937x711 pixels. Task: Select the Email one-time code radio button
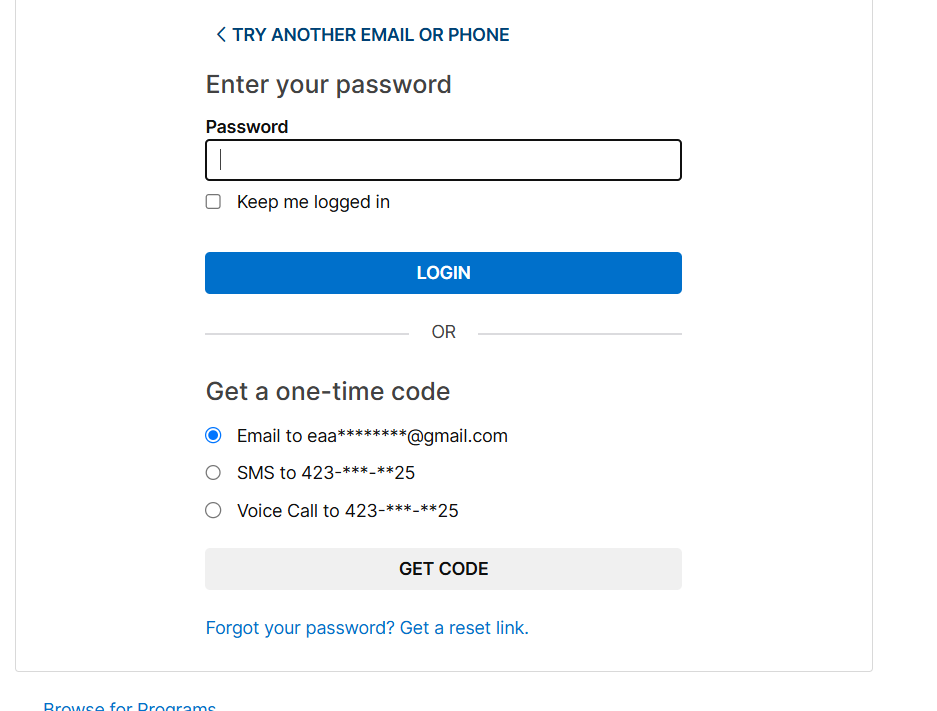click(213, 436)
